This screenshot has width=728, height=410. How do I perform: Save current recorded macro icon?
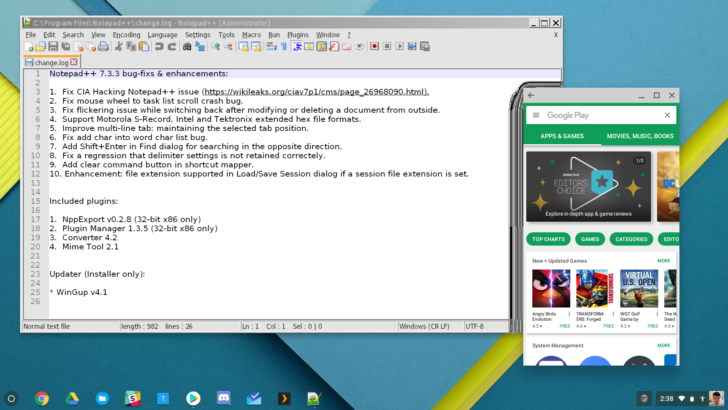pyautogui.click(x=425, y=46)
